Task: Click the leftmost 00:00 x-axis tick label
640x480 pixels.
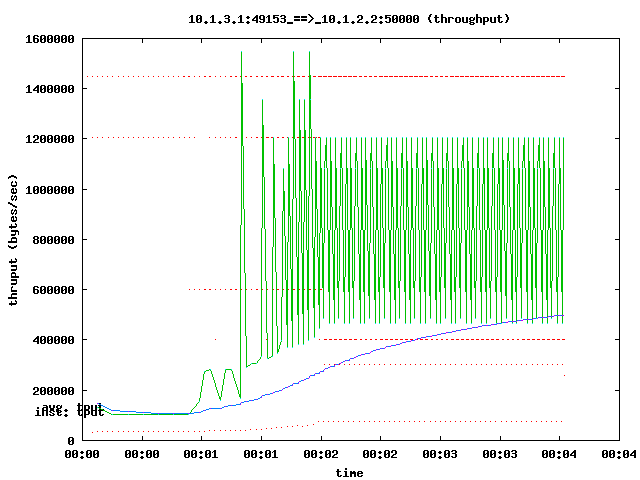Action: (82, 454)
